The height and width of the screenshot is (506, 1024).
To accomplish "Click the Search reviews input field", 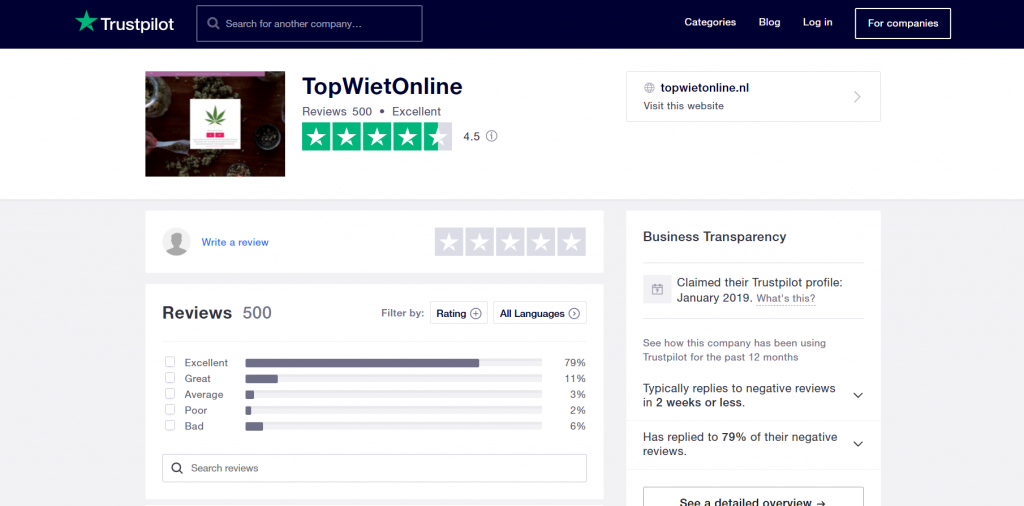I will (374, 468).
